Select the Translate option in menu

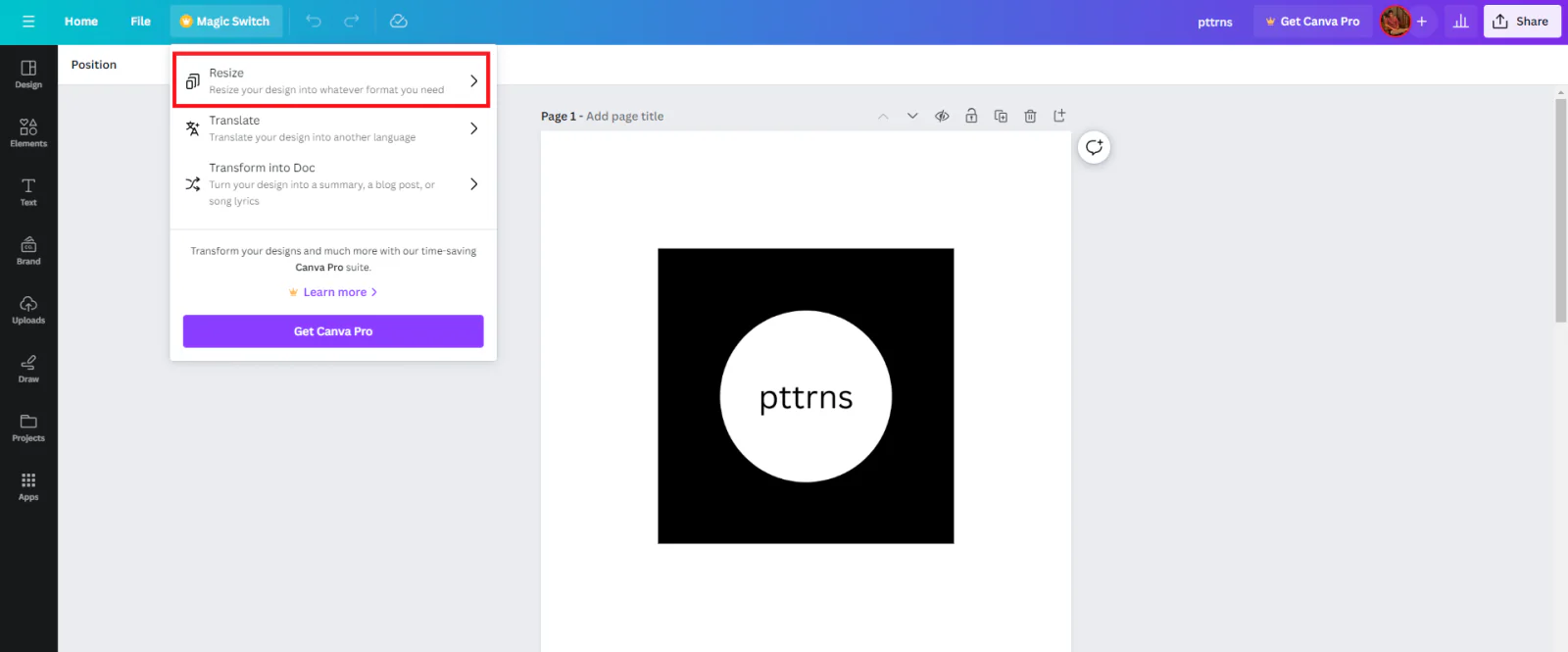331,128
